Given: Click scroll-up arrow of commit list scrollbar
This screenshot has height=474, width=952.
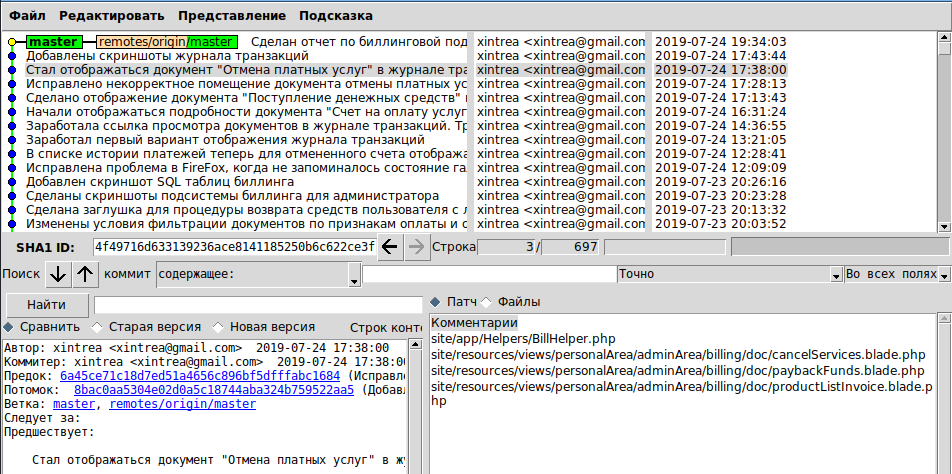Looking at the screenshot, I should (x=944, y=37).
